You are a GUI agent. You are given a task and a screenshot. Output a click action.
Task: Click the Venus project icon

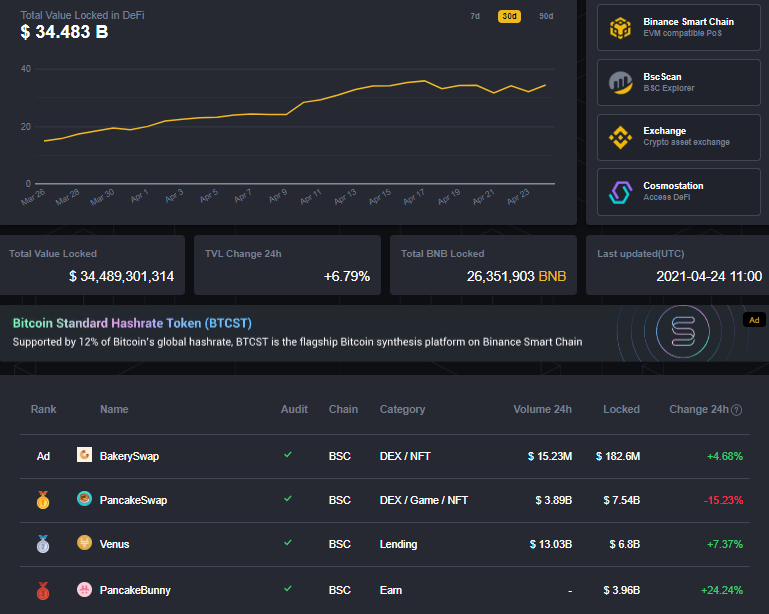(x=85, y=544)
